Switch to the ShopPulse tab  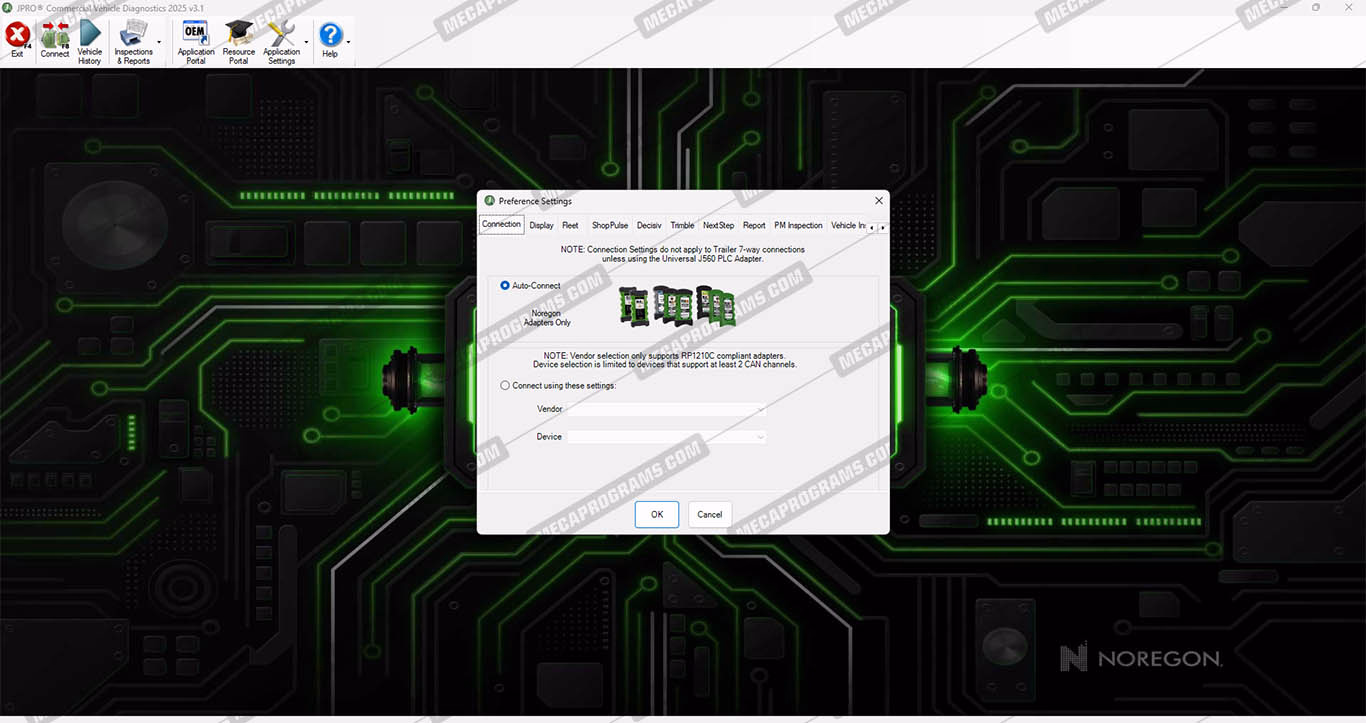point(609,225)
